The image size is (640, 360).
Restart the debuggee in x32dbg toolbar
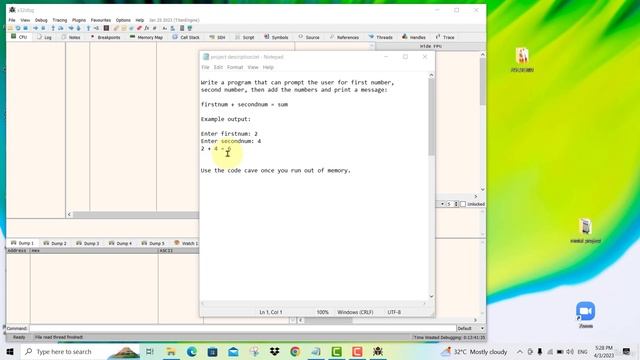pyautogui.click(x=18, y=28)
